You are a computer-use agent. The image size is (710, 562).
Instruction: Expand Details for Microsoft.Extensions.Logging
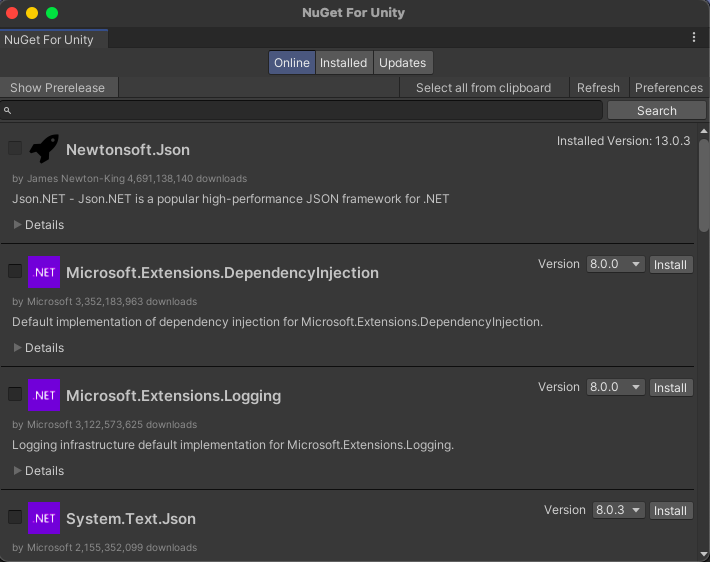[x=39, y=471]
